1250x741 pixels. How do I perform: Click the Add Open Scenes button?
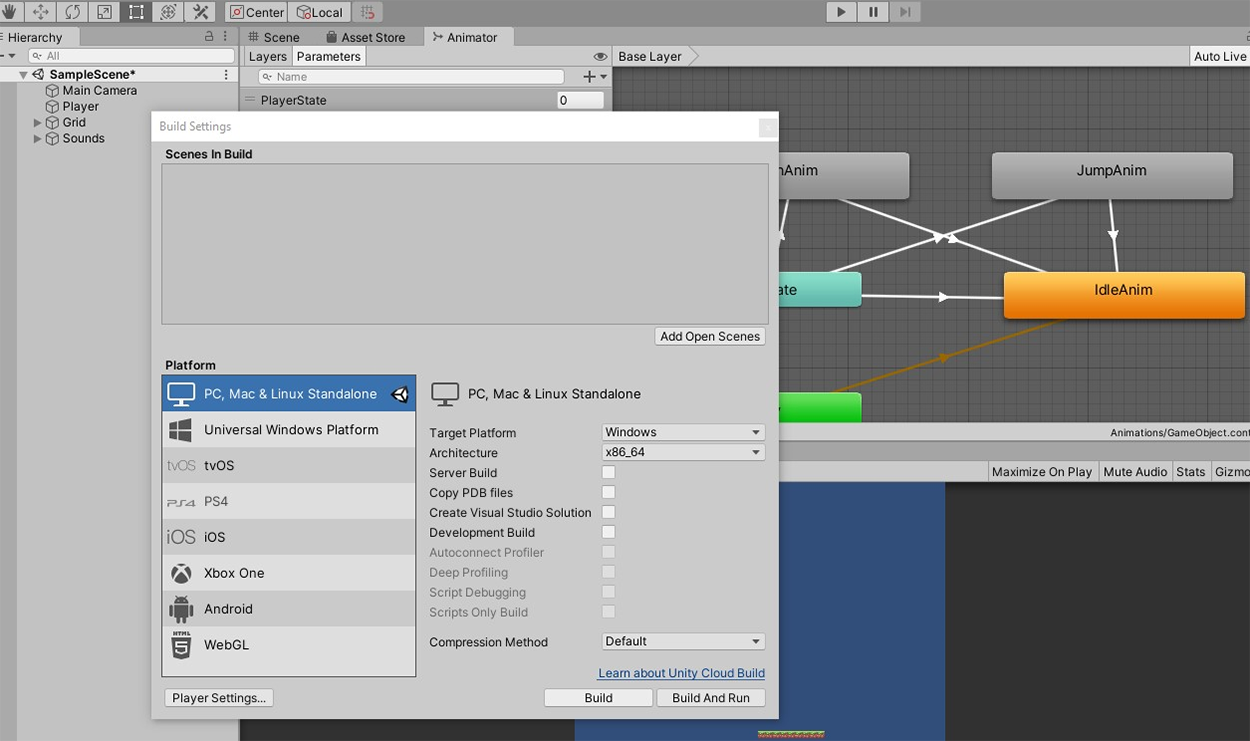[x=710, y=336]
